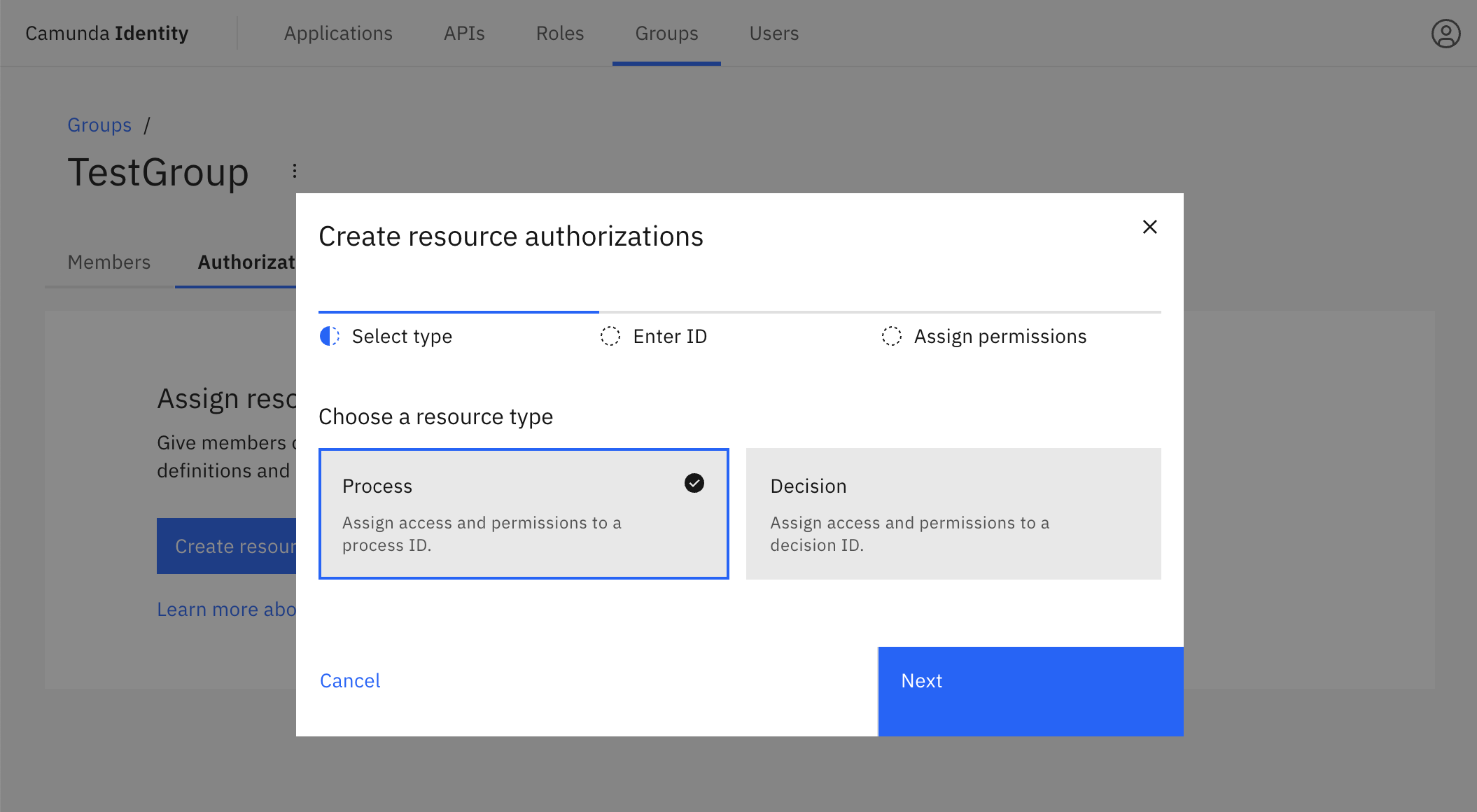Deselect Process via its checkmark icon
This screenshot has width=1477, height=812.
pos(693,483)
